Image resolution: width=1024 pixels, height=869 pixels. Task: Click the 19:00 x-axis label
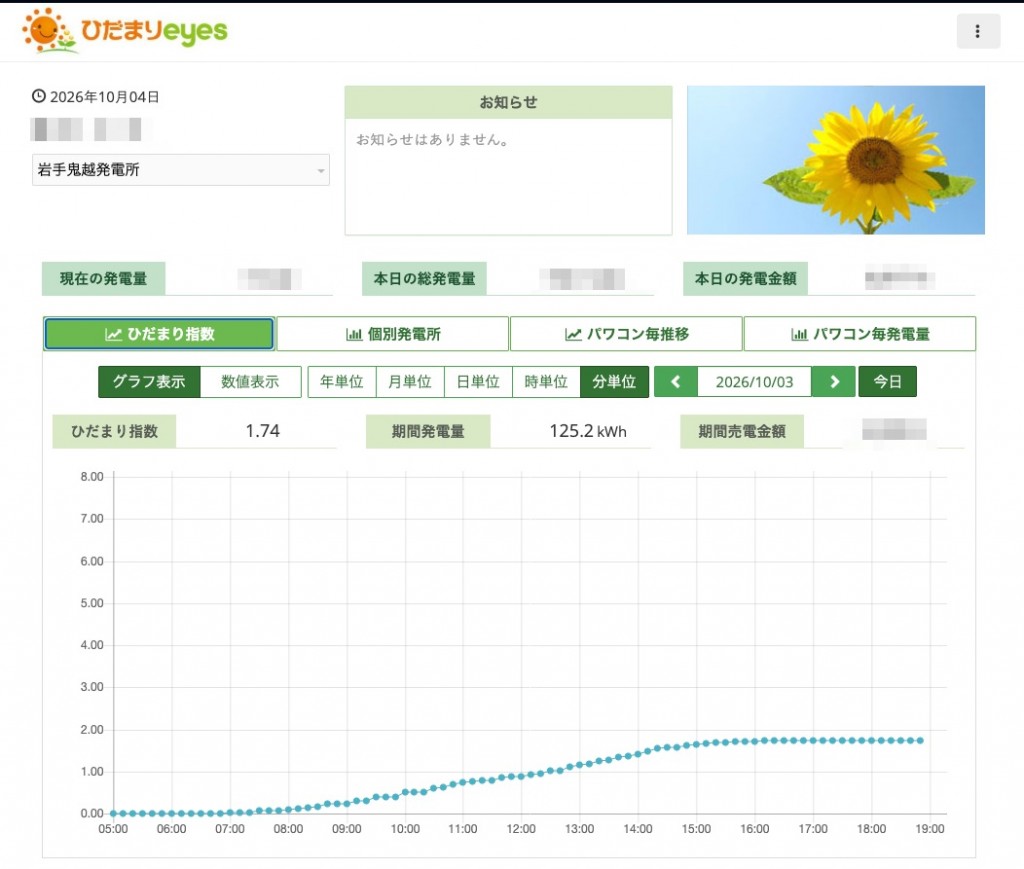click(930, 829)
